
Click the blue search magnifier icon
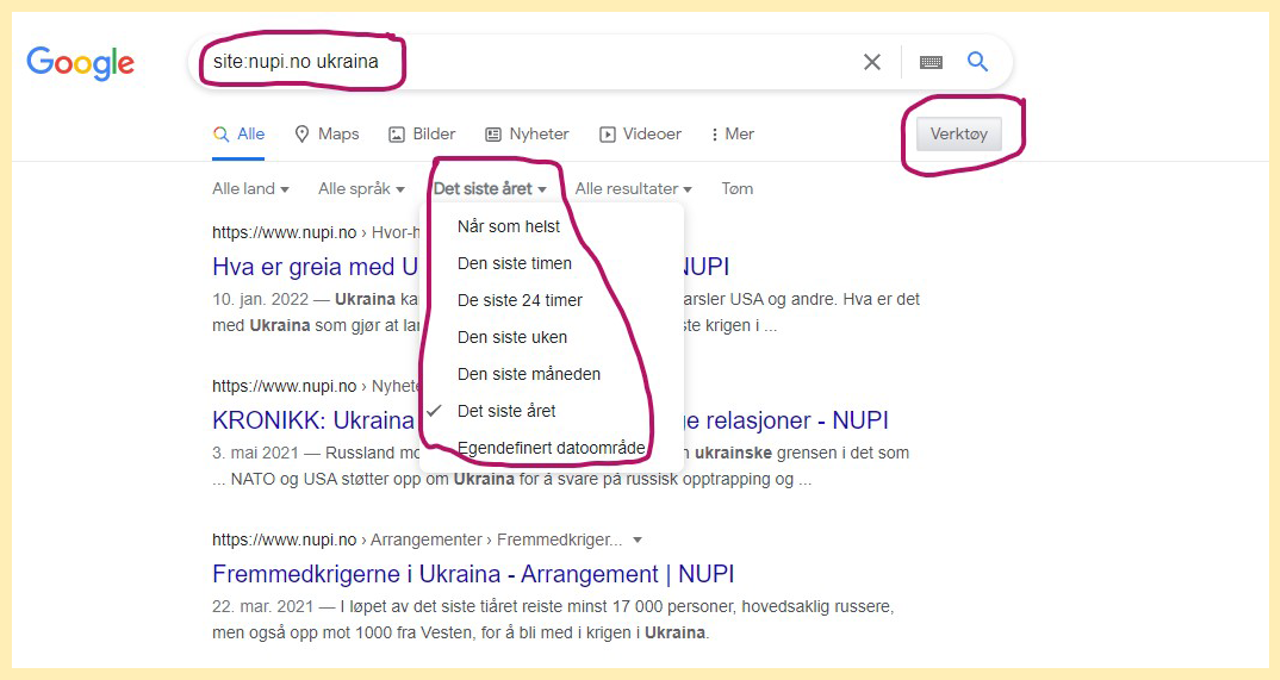pos(978,62)
